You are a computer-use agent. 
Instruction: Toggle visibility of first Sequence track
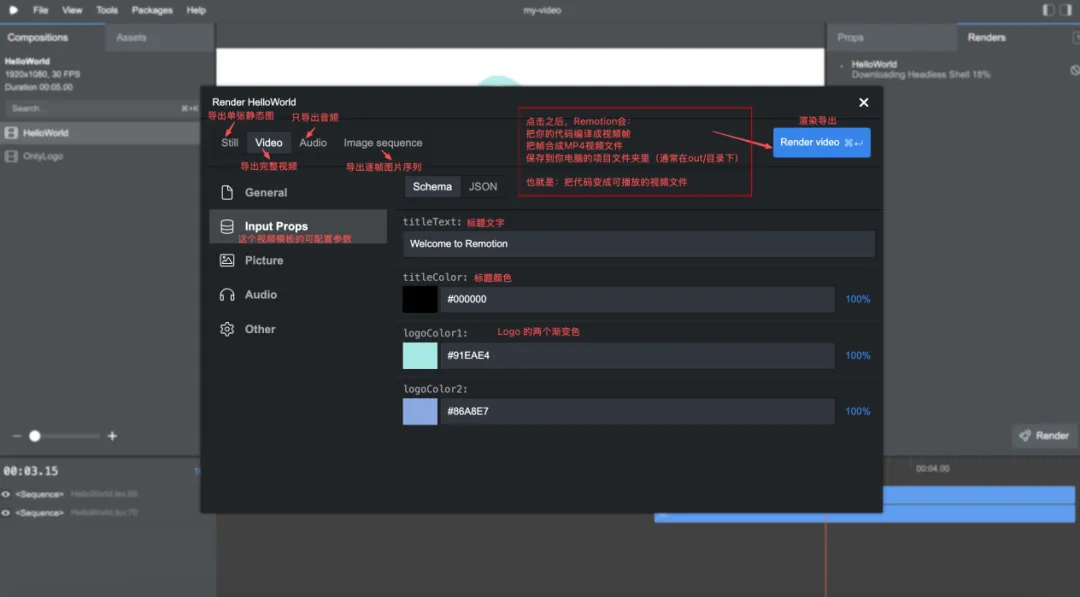6,494
